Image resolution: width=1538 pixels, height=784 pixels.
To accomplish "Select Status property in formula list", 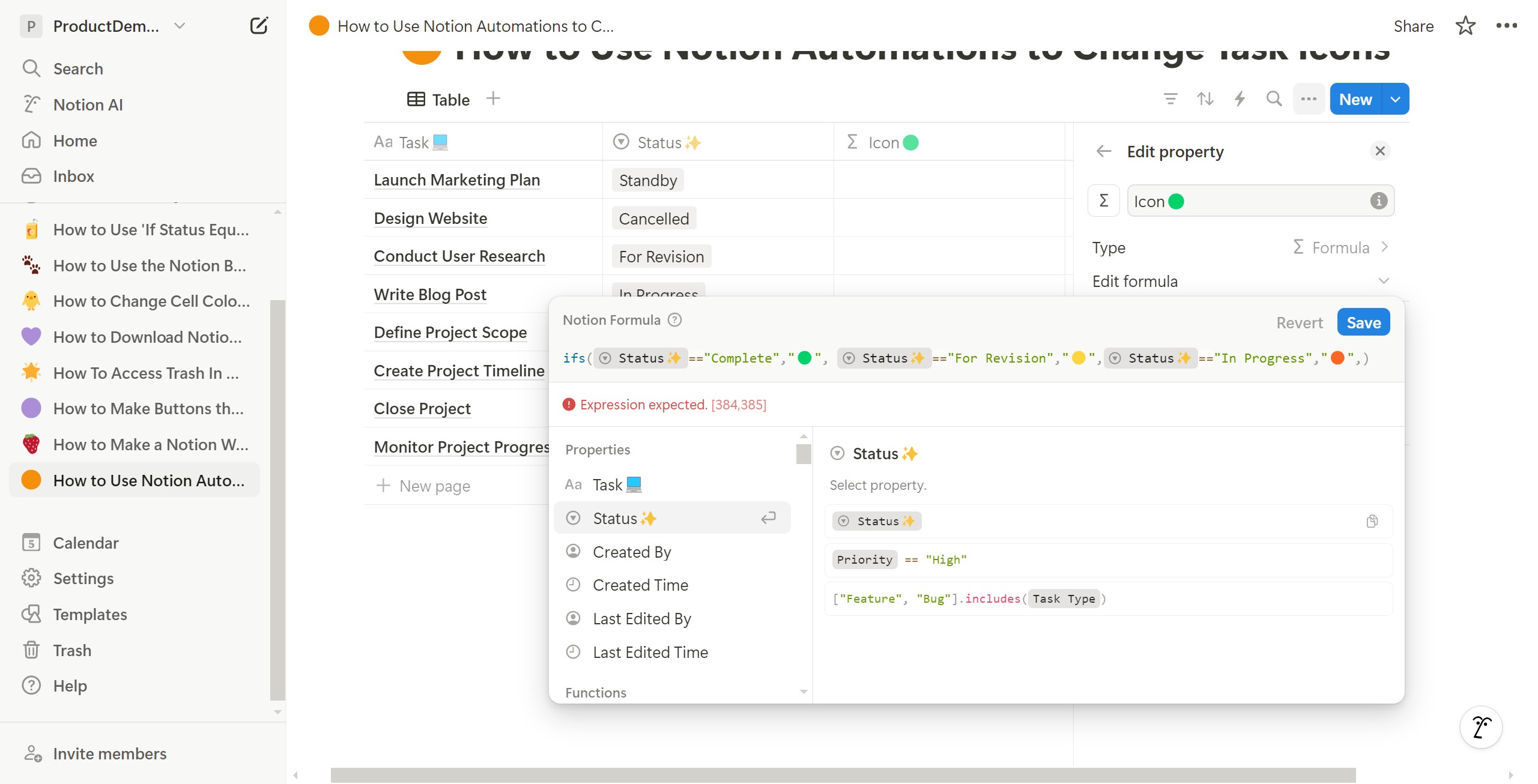I will pyautogui.click(x=672, y=518).
